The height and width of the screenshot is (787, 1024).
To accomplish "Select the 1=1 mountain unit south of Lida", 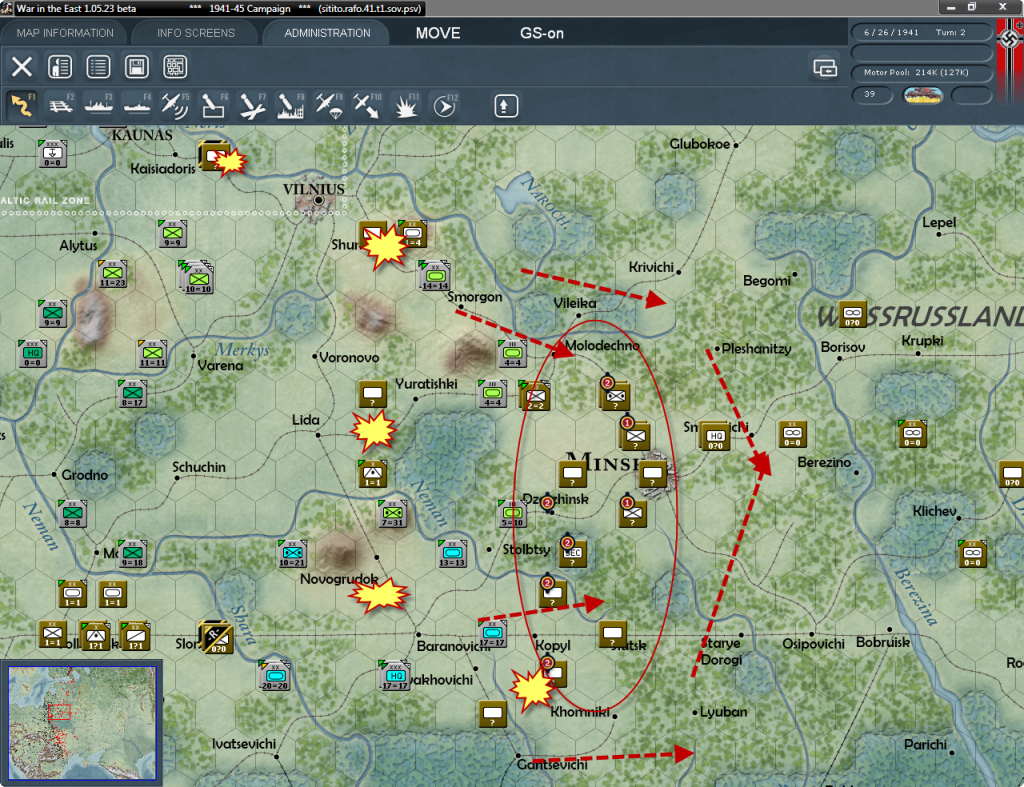I will [372, 474].
